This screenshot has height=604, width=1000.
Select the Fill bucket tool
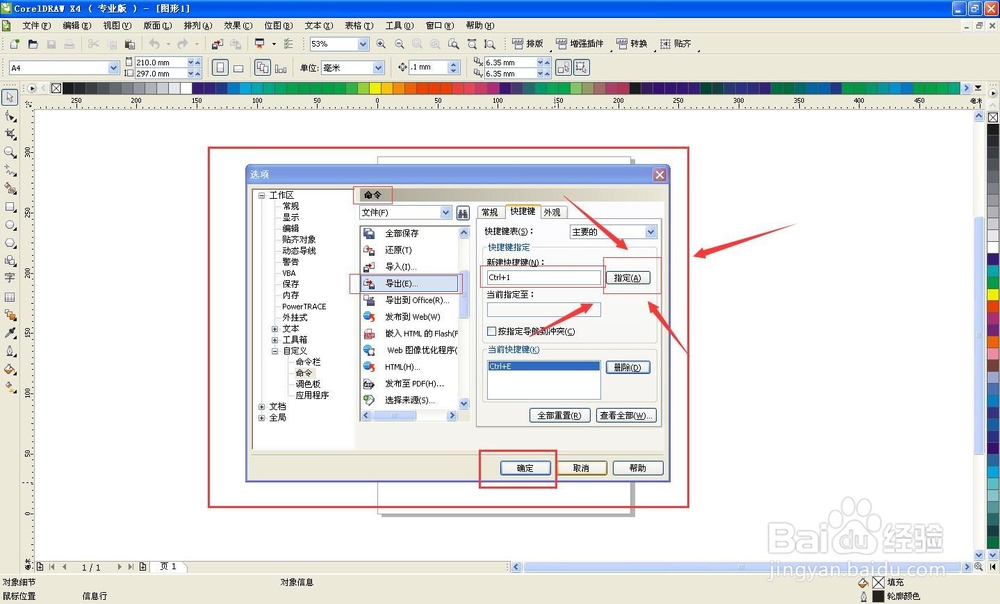tap(10, 369)
